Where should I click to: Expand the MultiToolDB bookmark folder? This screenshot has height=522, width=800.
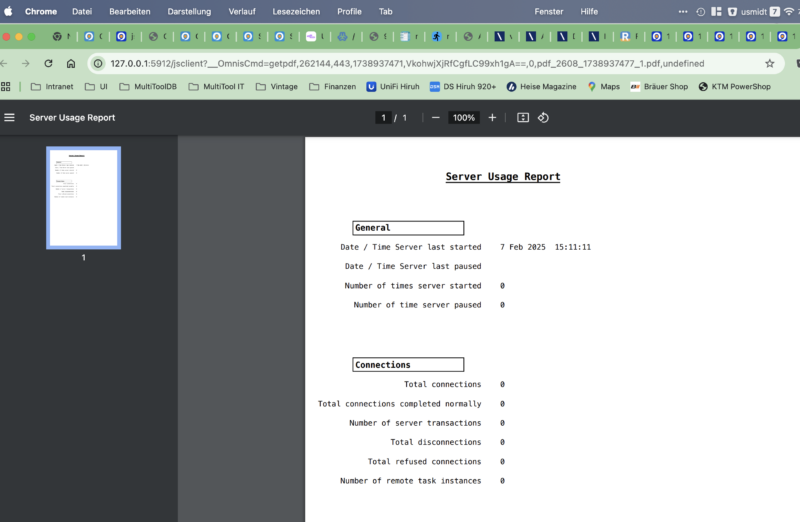(147, 87)
